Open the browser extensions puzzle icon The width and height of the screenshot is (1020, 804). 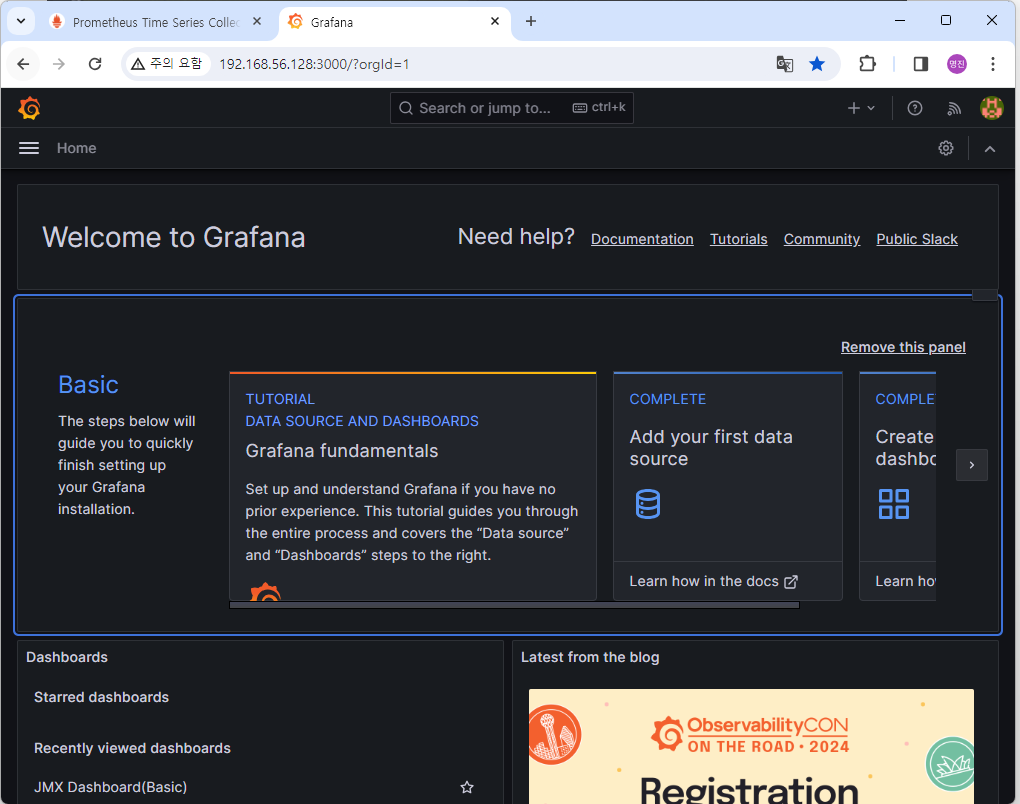867,64
